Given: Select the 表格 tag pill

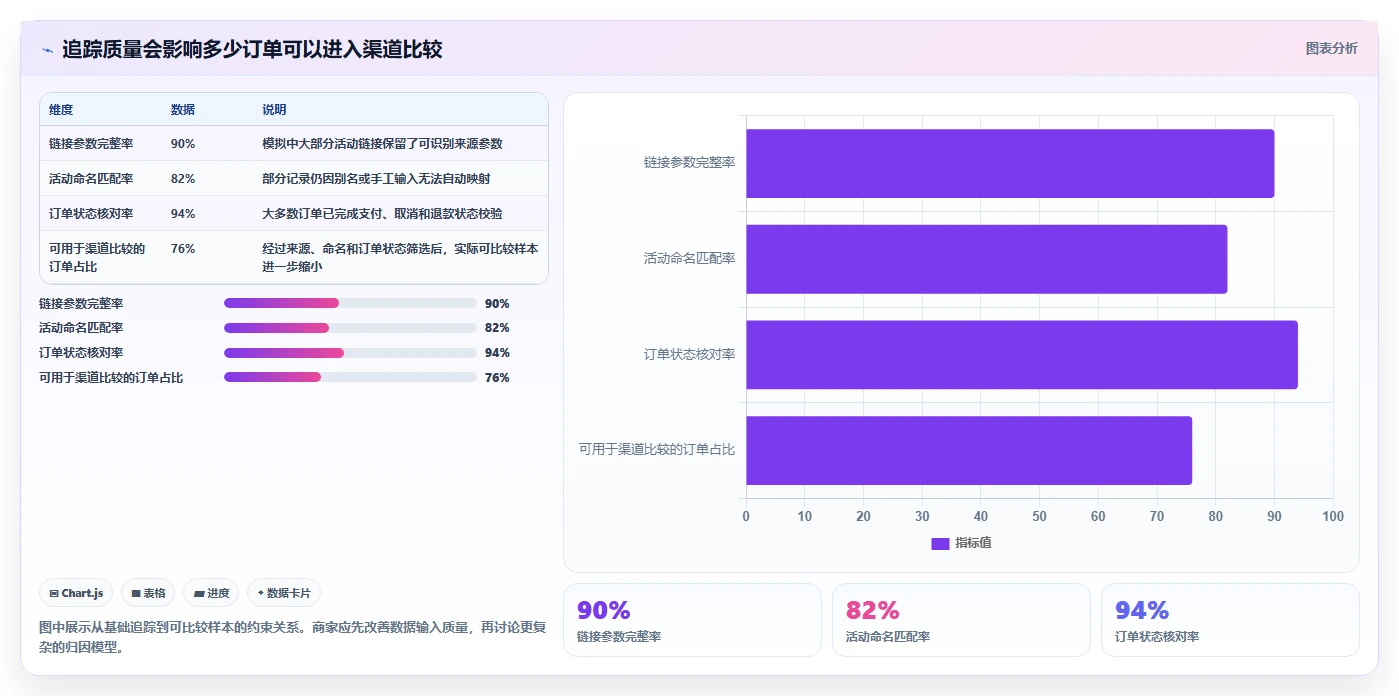Looking at the screenshot, I should pos(148,593).
